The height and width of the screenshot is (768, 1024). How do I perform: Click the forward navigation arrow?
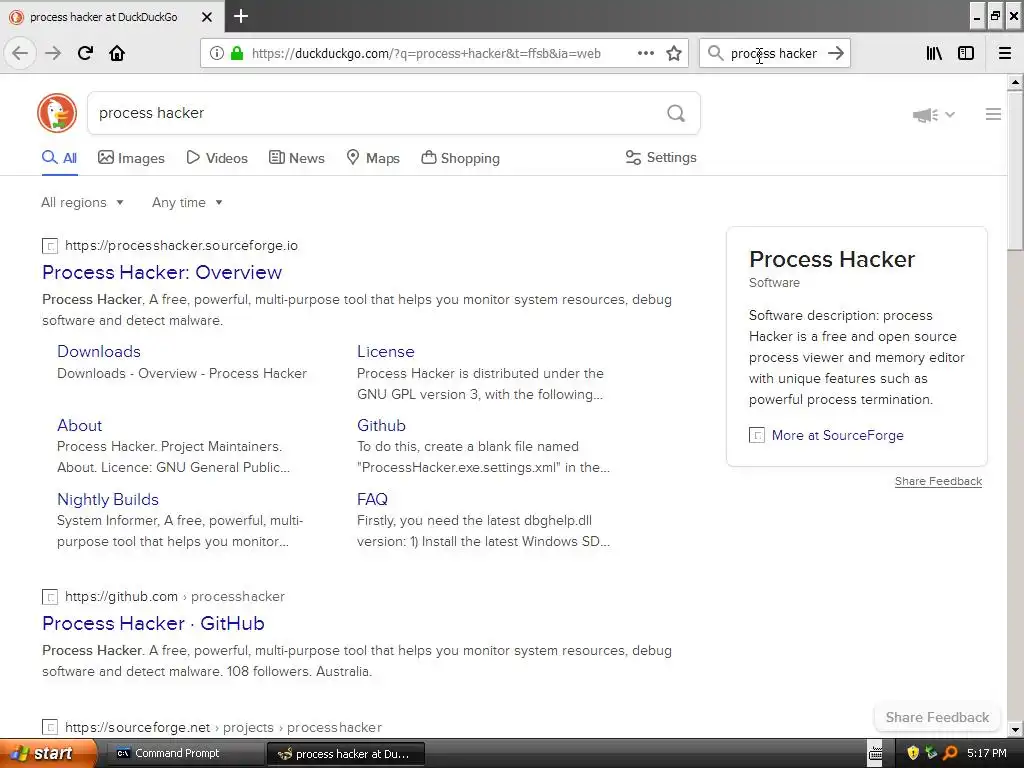pyautogui.click(x=53, y=53)
